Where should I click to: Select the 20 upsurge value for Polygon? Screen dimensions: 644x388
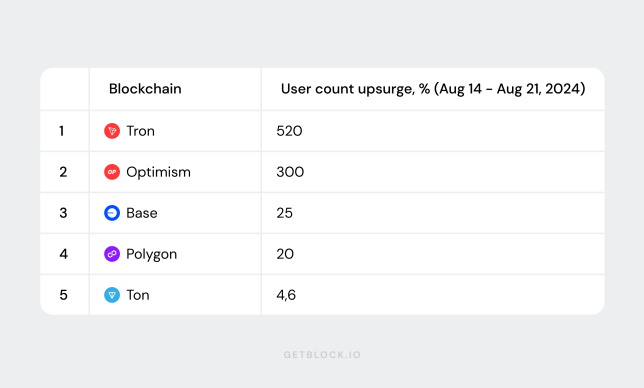pyautogui.click(x=285, y=254)
